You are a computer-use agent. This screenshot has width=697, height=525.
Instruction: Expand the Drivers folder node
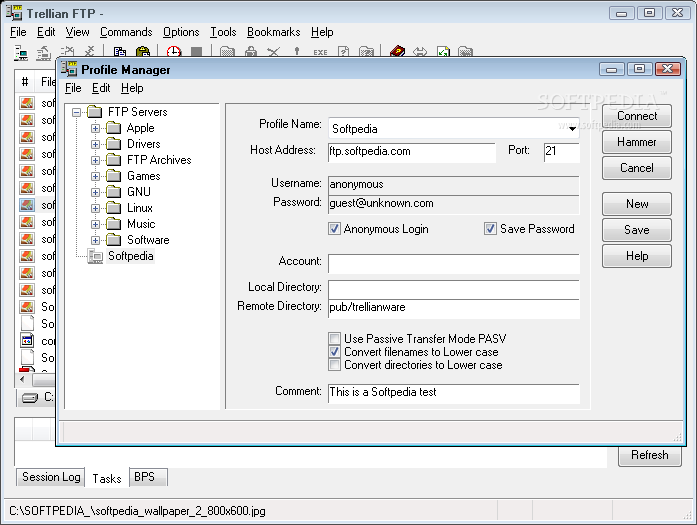(95, 144)
